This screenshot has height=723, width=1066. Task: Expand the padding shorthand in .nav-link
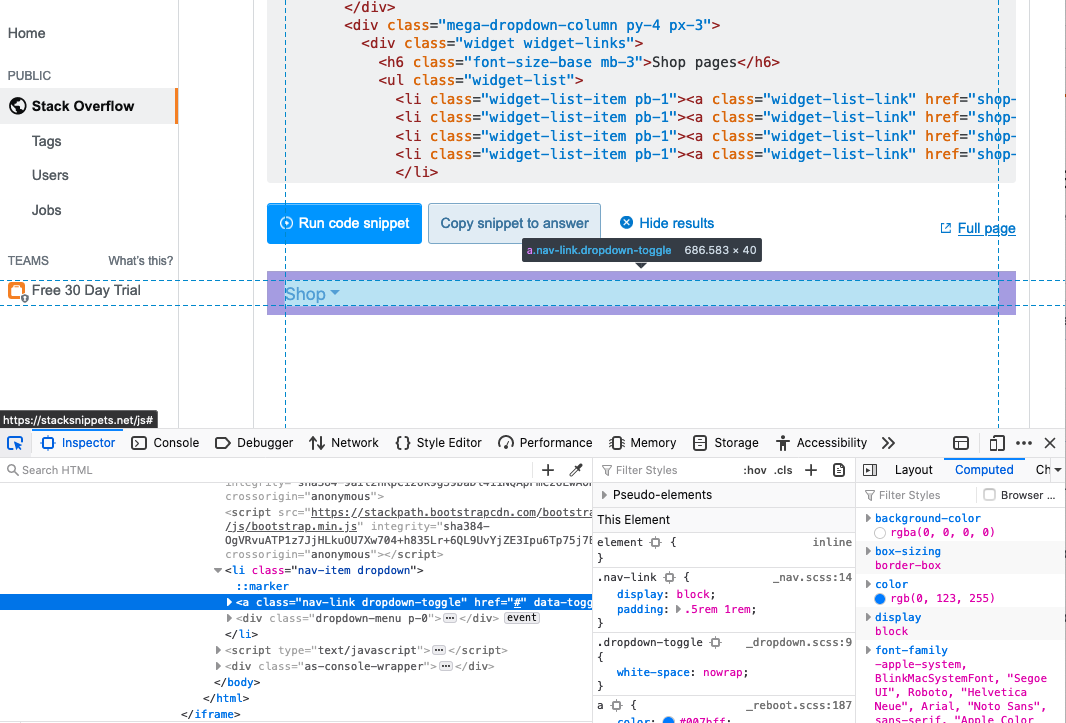tap(678, 609)
